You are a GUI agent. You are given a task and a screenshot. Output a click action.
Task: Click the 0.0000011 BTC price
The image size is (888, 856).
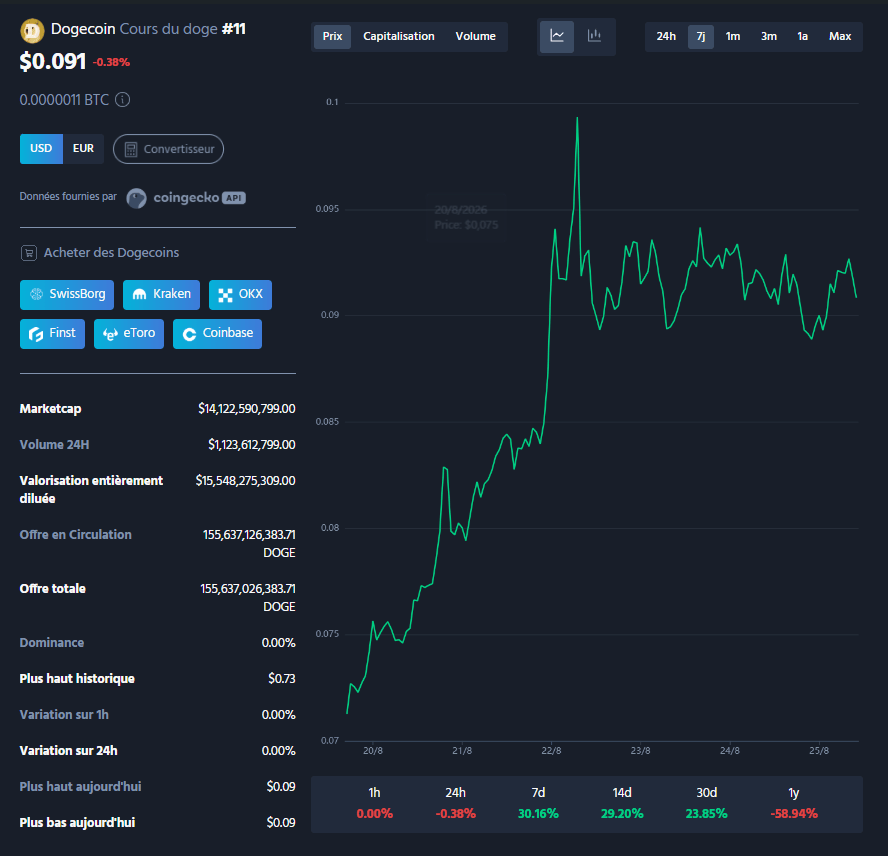pos(64,100)
